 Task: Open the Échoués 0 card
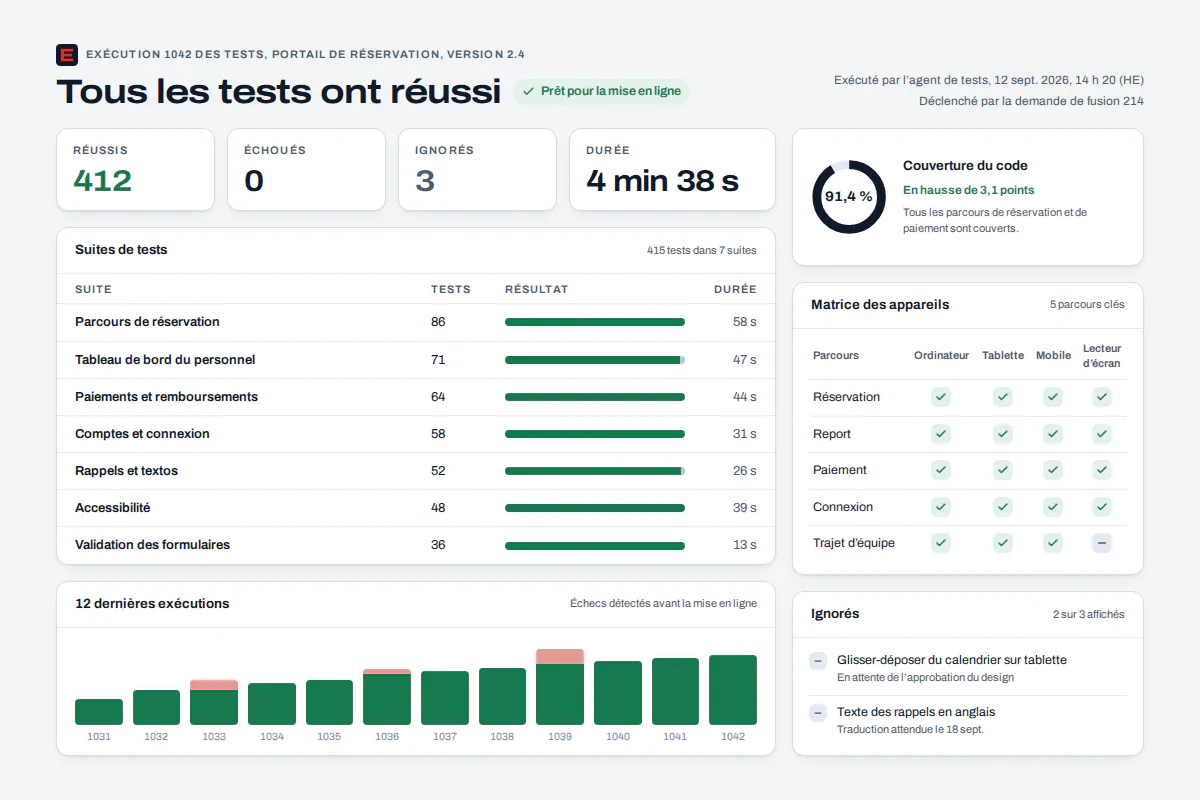pos(306,170)
